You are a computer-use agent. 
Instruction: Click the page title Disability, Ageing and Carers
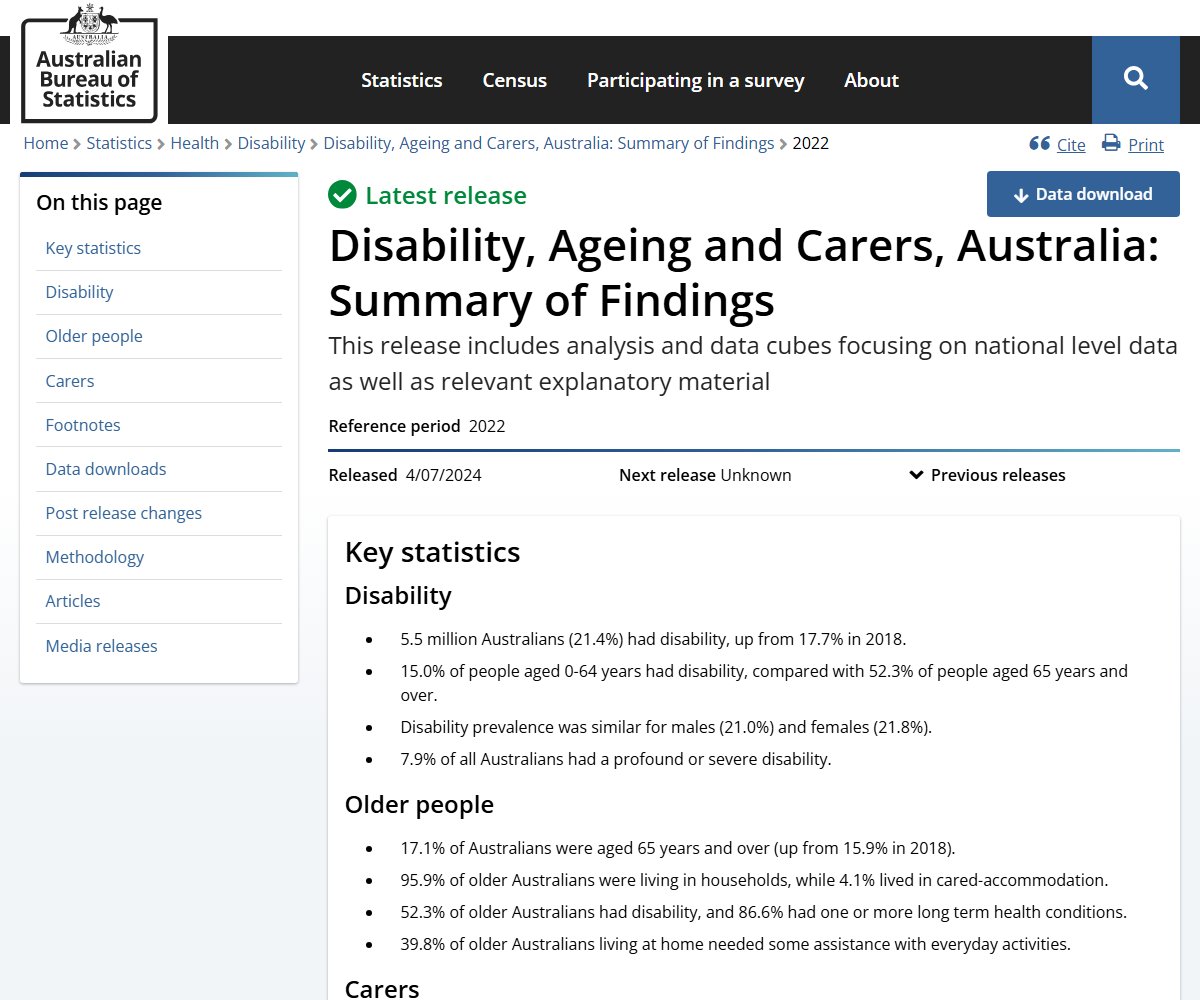(743, 272)
